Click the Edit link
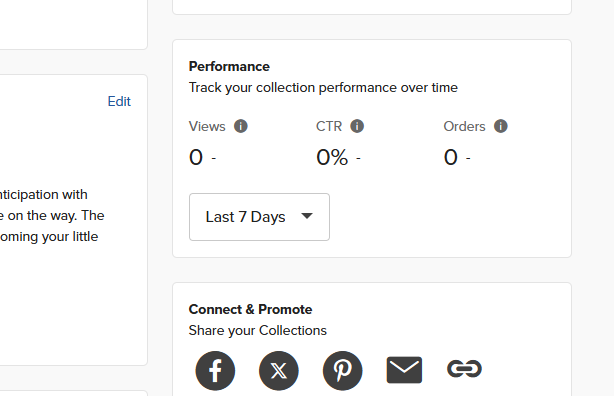614x396 pixels. point(119,101)
